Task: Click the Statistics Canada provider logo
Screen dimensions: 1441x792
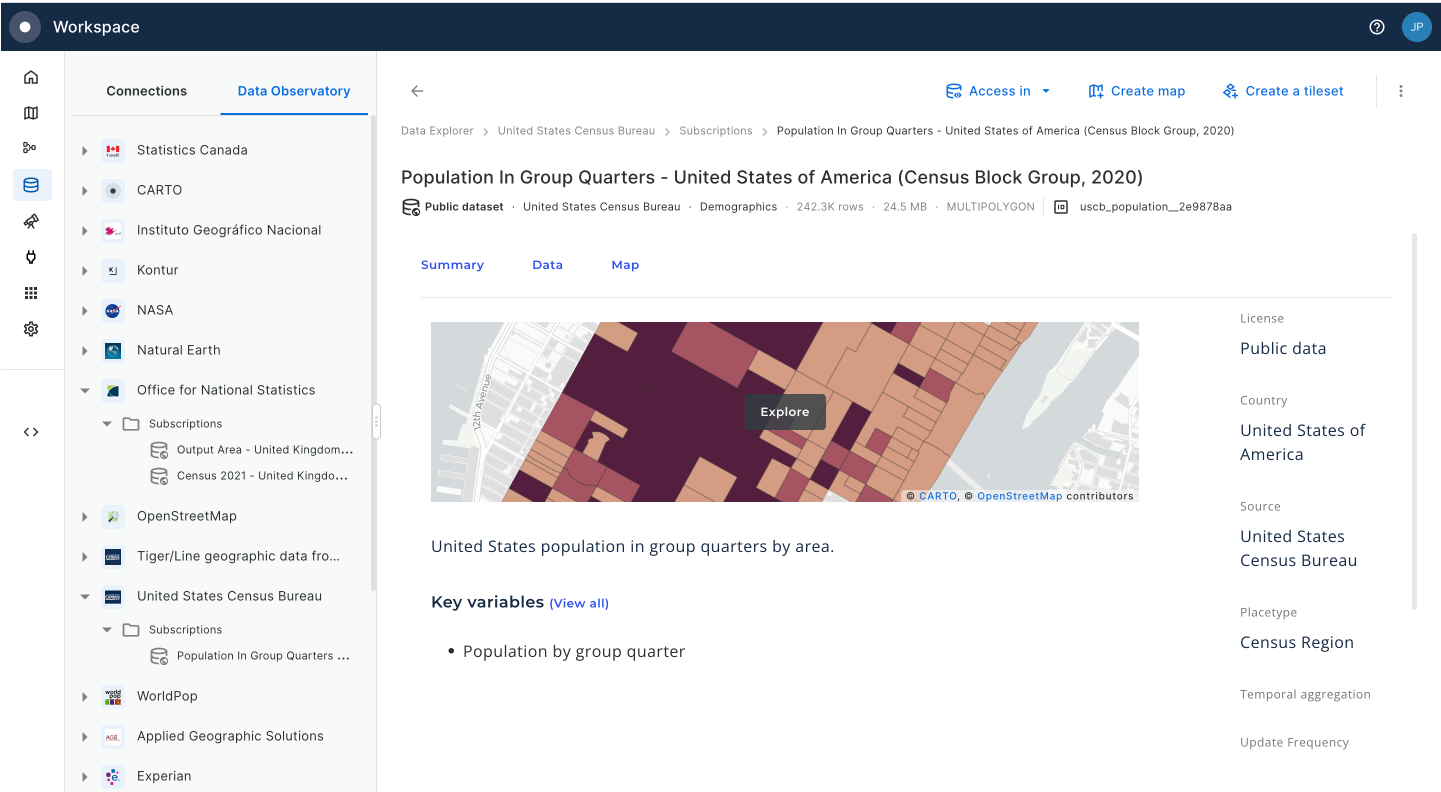Action: [113, 150]
